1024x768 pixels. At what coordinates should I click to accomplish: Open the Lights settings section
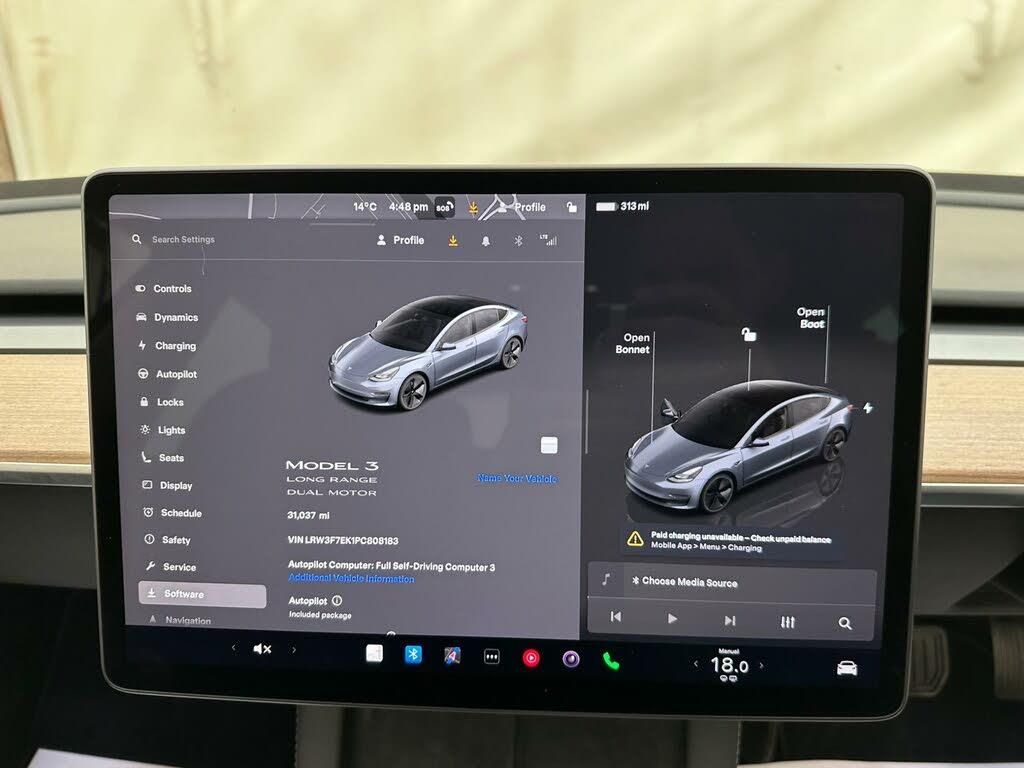click(x=163, y=430)
